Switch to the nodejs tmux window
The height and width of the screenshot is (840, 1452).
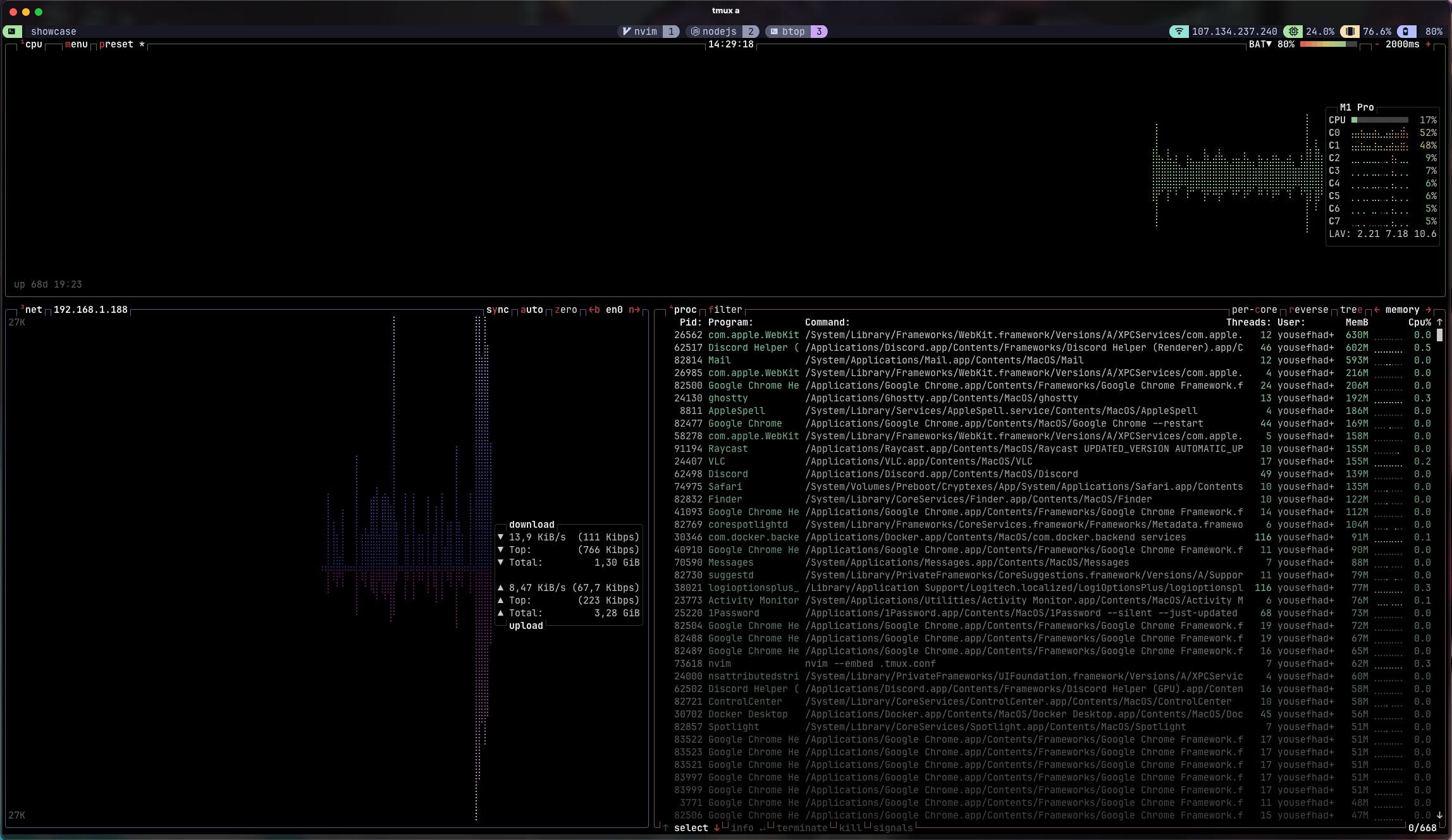pos(719,32)
